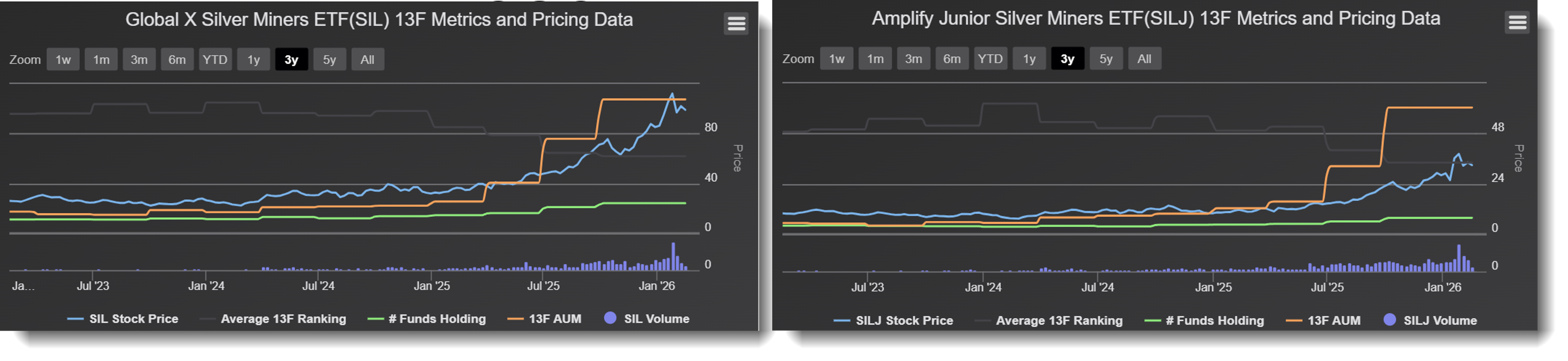Set SIL chart zoom to 1w
Image resolution: width=1568 pixels, height=361 pixels.
coord(63,60)
